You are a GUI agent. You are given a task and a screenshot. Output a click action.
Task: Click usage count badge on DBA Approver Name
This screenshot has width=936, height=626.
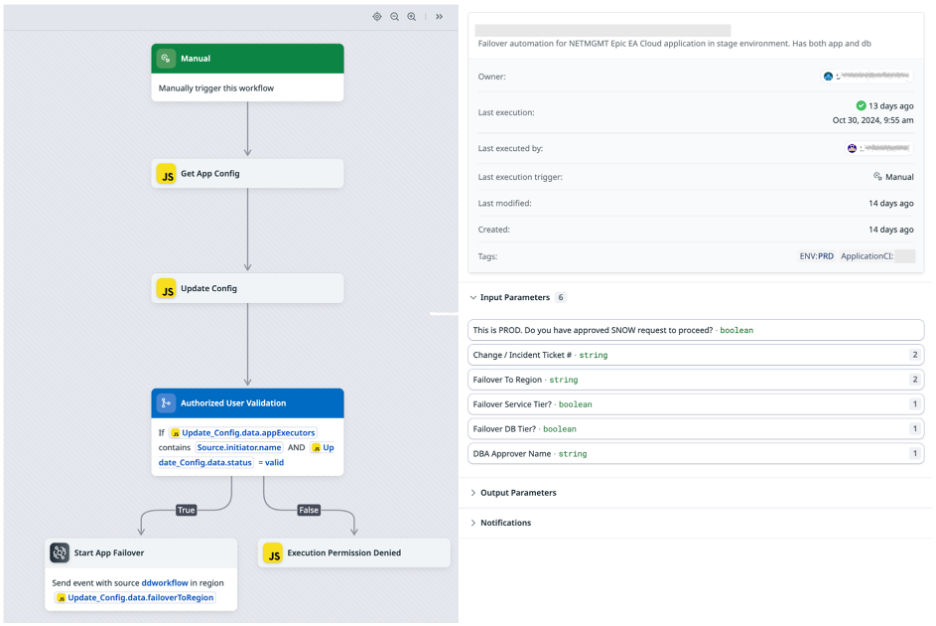tap(915, 454)
